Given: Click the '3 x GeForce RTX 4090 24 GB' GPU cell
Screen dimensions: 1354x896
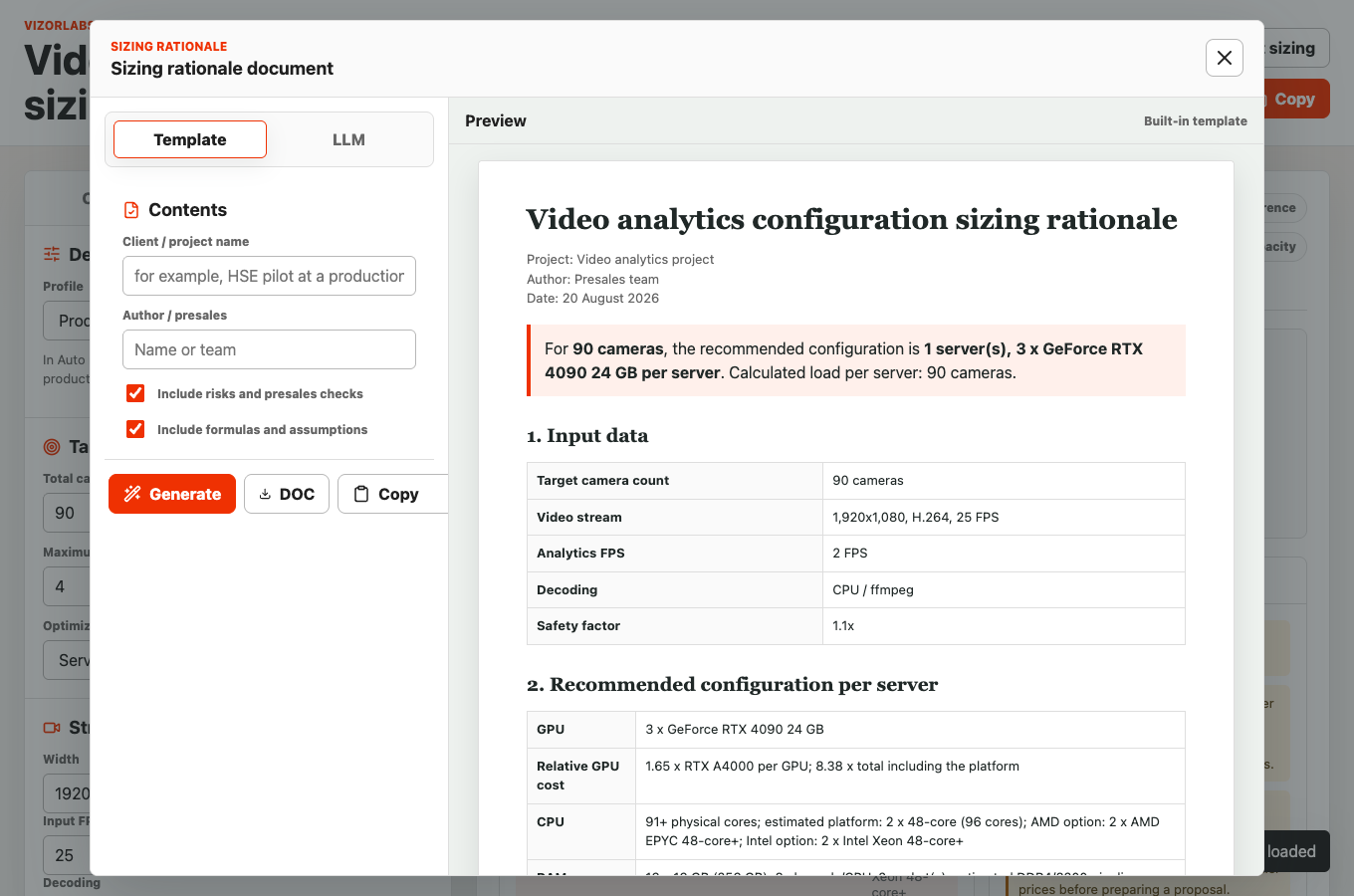Looking at the screenshot, I should pos(910,730).
